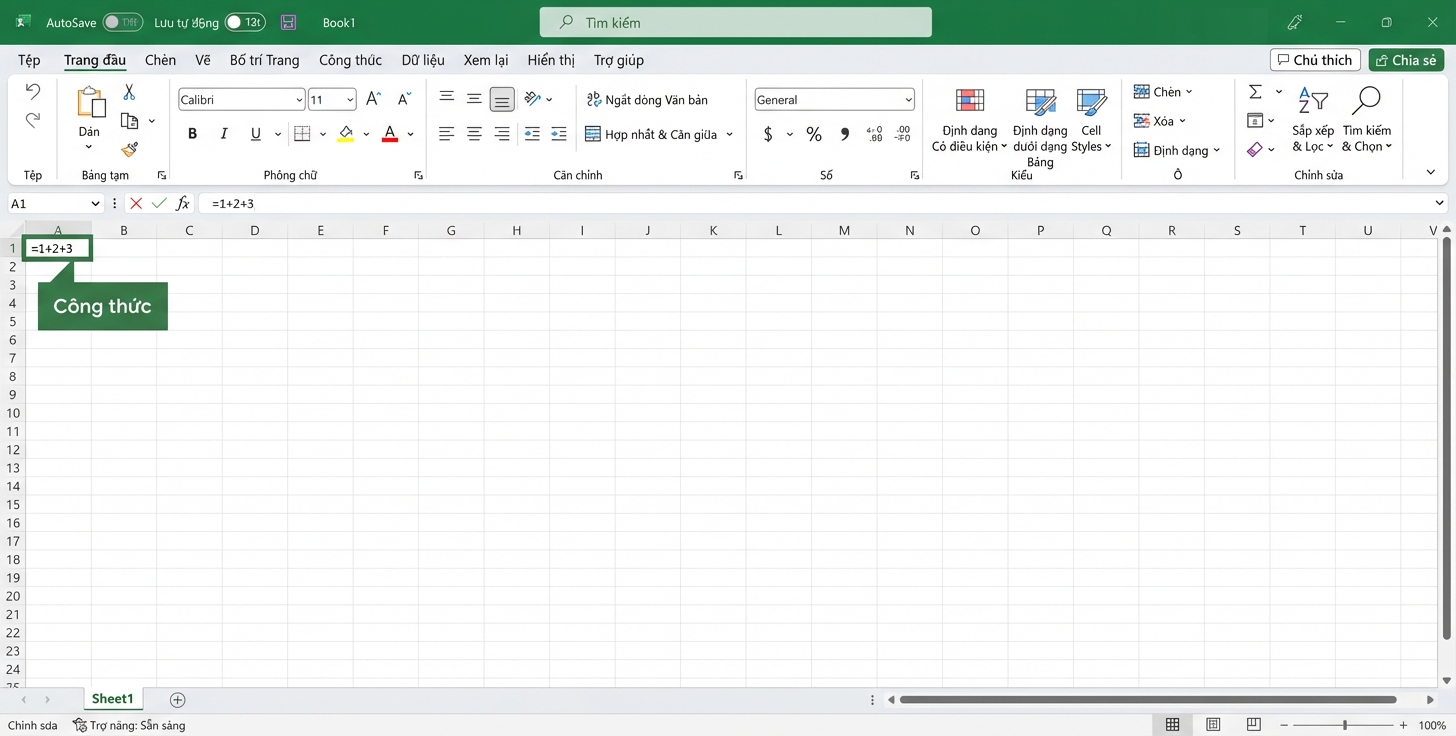Align text to middle

474,98
